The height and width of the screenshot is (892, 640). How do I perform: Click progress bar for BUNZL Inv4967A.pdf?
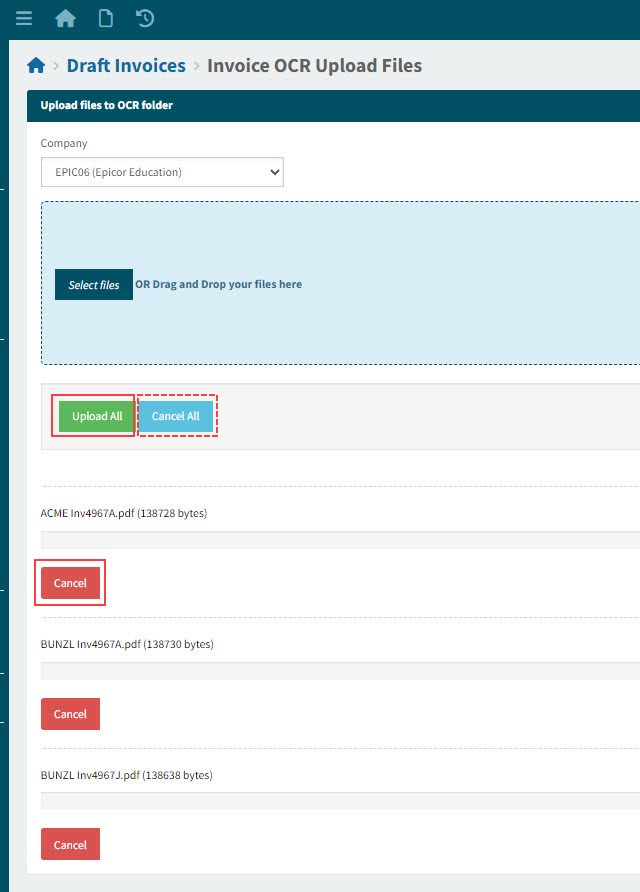340,671
